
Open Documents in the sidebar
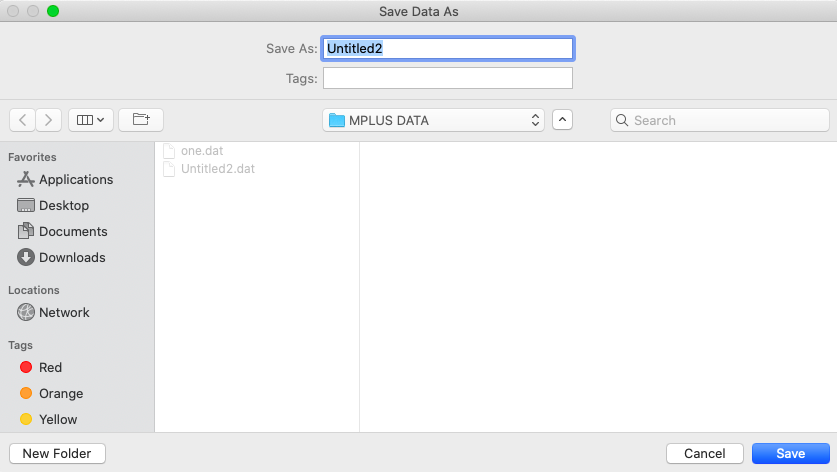(x=62, y=231)
